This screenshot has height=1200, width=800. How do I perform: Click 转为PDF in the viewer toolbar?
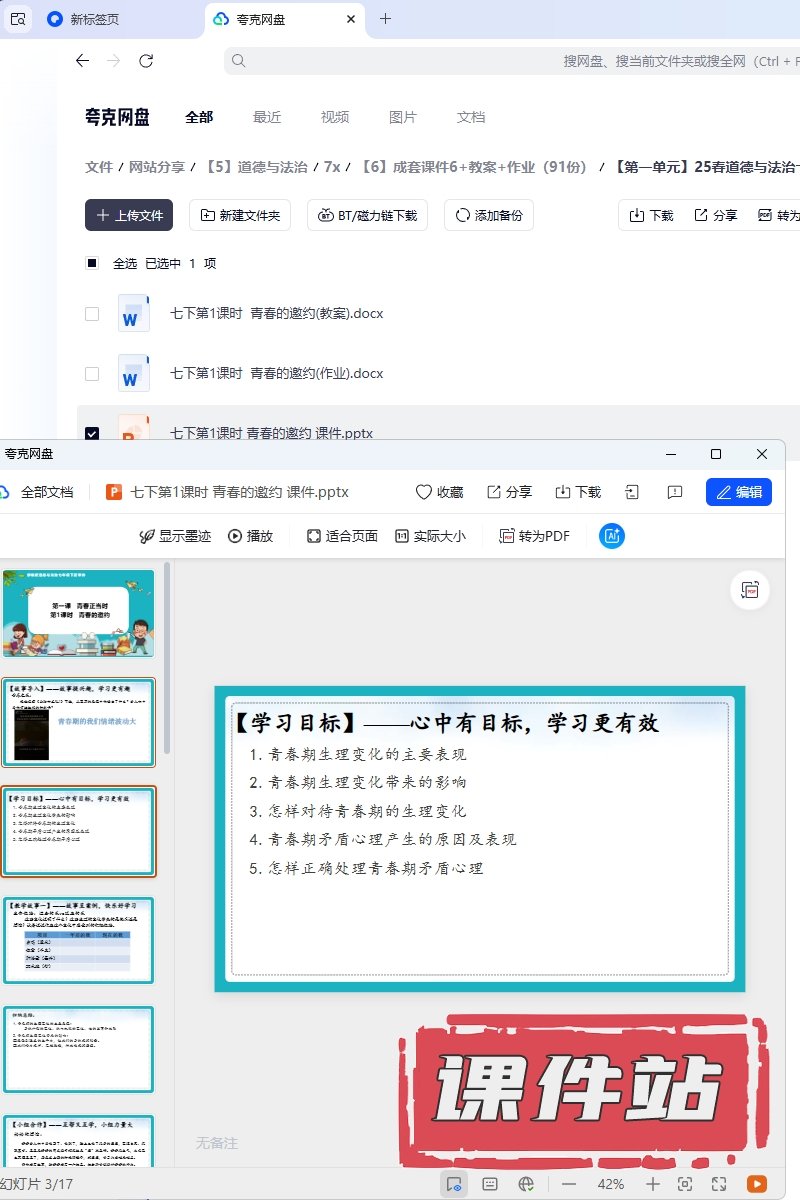coord(535,536)
